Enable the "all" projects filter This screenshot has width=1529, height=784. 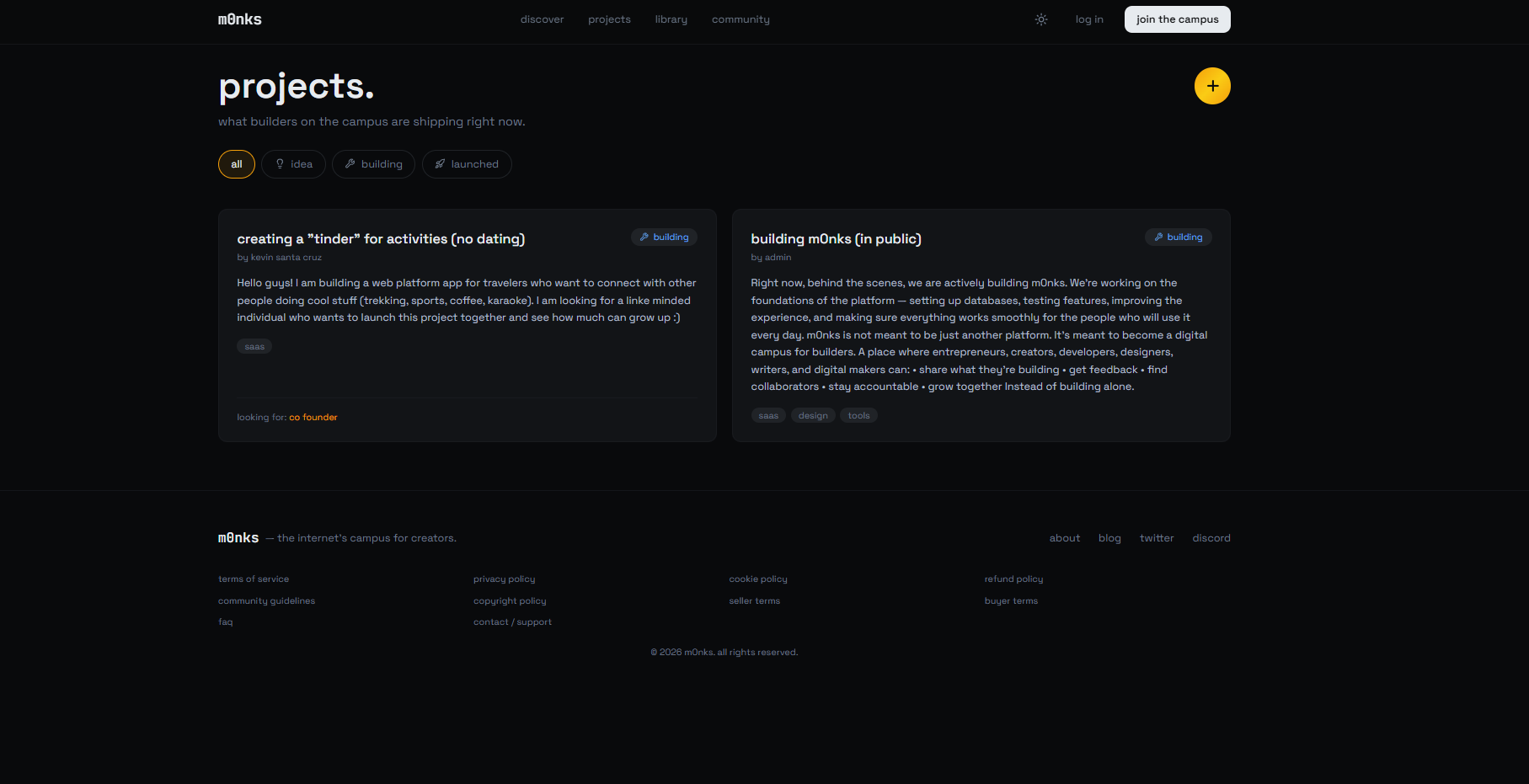236,163
